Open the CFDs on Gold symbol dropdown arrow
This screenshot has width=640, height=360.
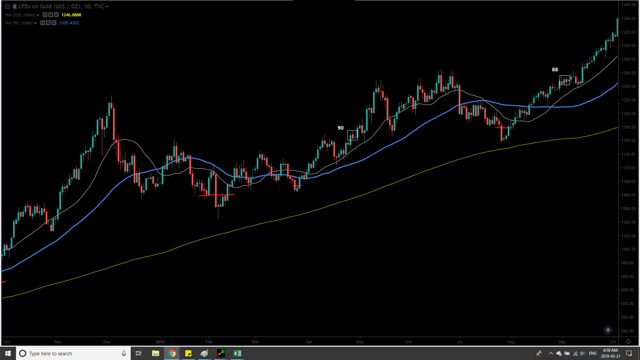pos(107,7)
